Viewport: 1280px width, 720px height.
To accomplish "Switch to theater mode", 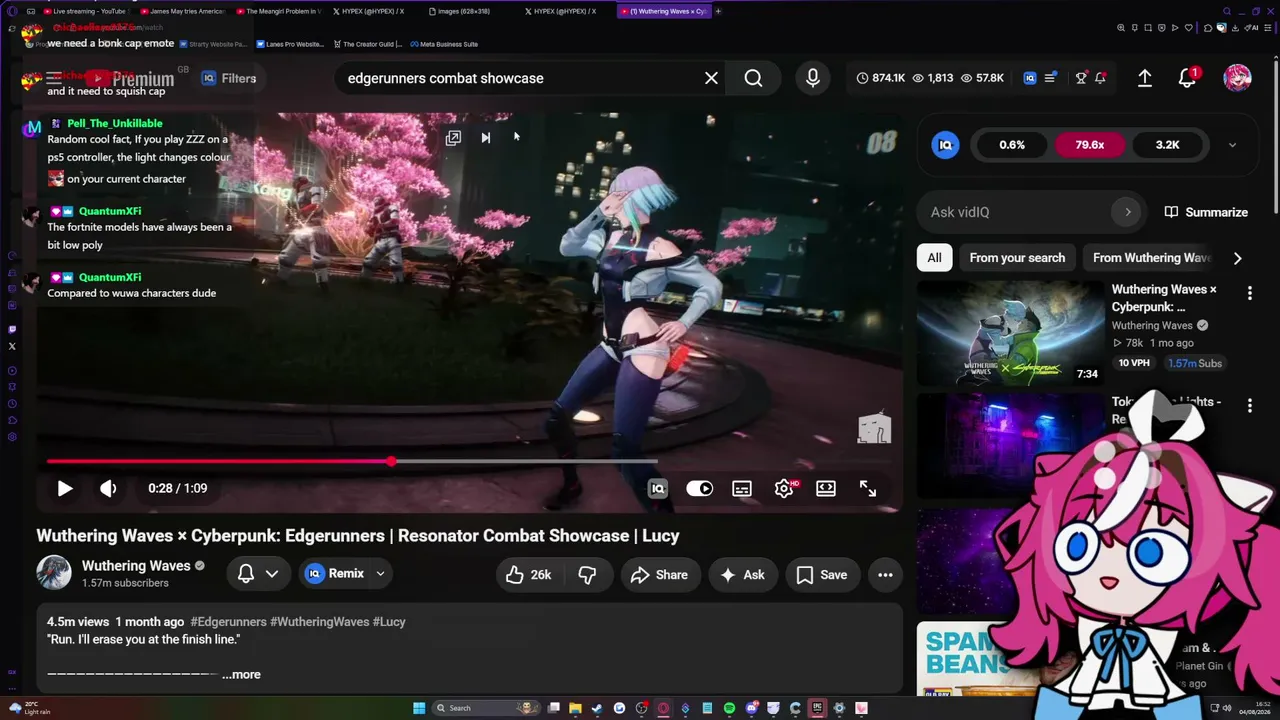I will [826, 488].
